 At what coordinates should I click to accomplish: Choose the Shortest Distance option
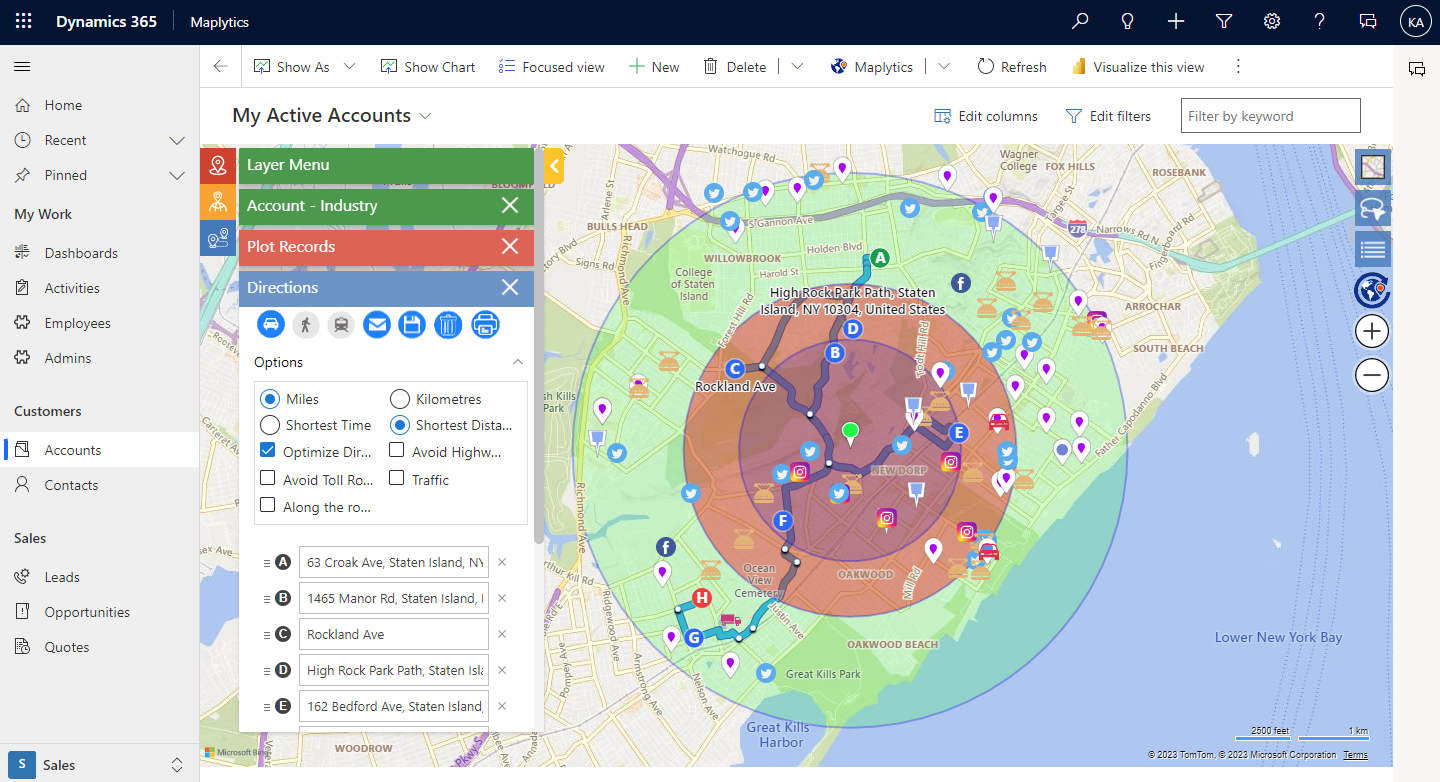[400, 425]
